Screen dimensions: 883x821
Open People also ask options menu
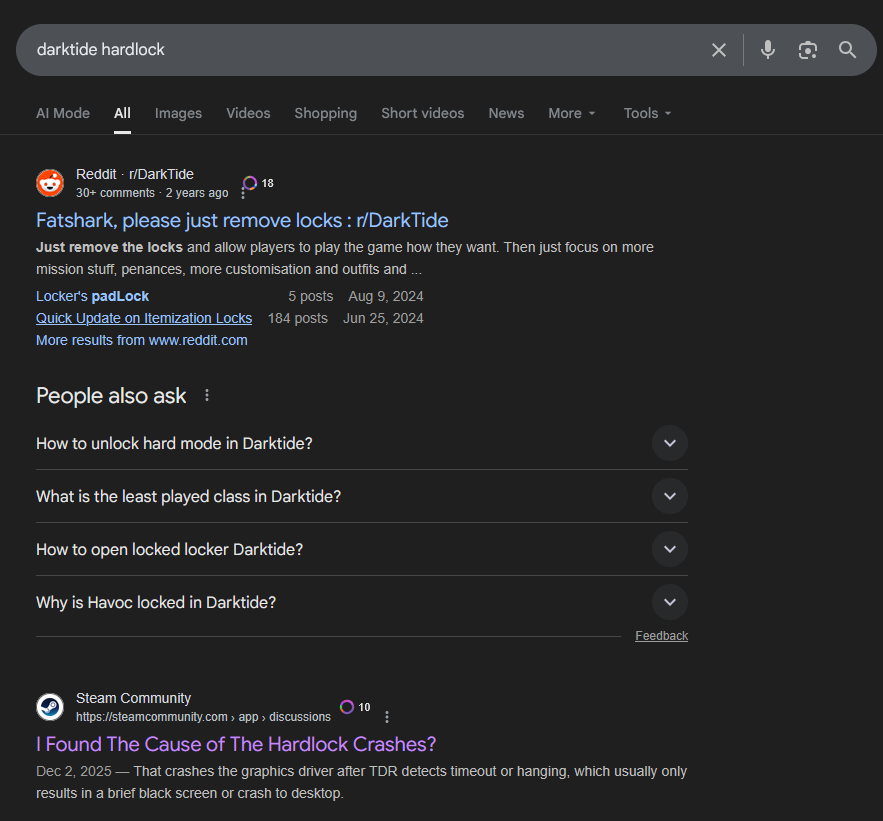coord(207,395)
